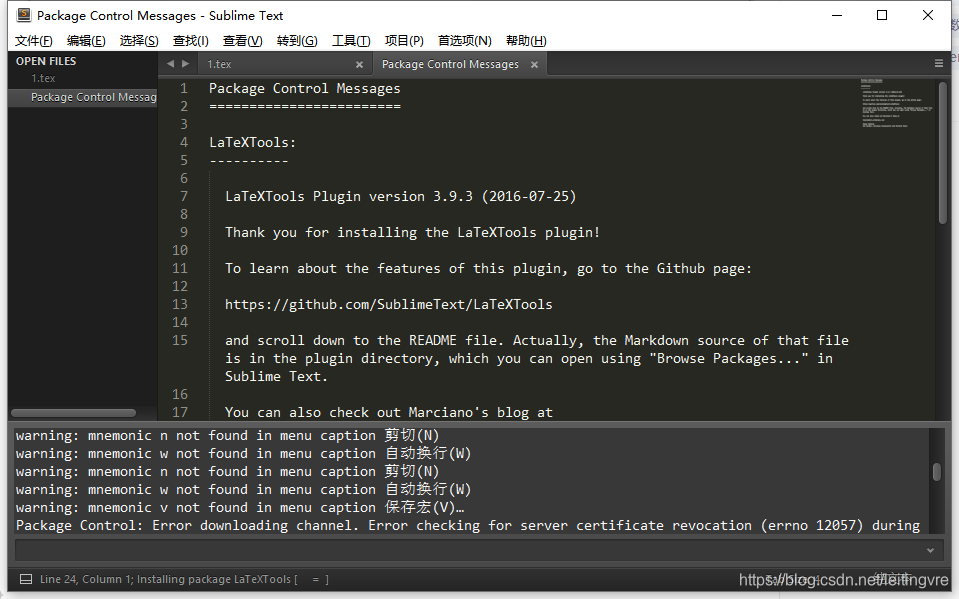The image size is (959, 599).
Task: Click the 'Package Control: Error downloading channel' console line
Action: (x=468, y=526)
